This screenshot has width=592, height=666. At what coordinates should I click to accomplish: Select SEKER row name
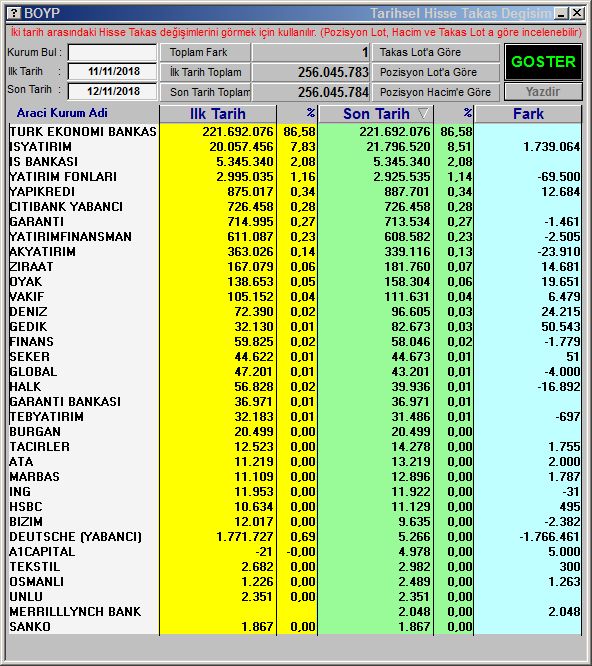[30, 357]
